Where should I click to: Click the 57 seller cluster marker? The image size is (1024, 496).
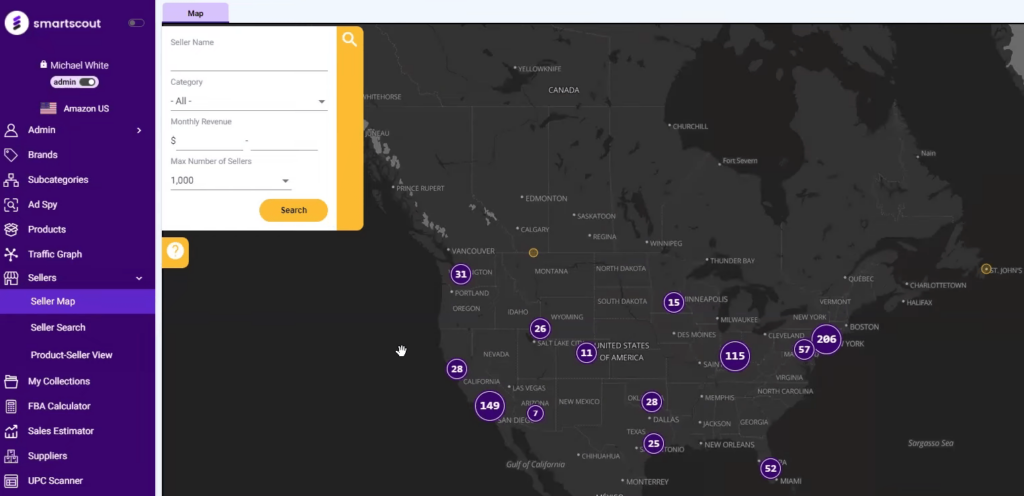[x=804, y=350]
